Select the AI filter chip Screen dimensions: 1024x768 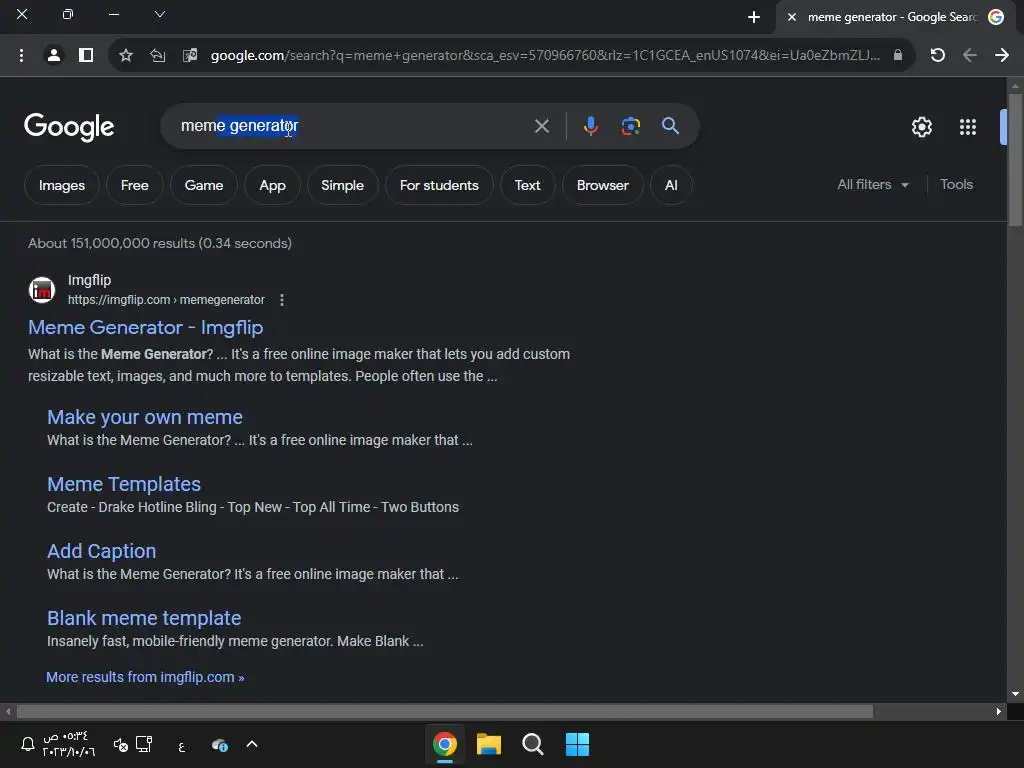click(671, 185)
